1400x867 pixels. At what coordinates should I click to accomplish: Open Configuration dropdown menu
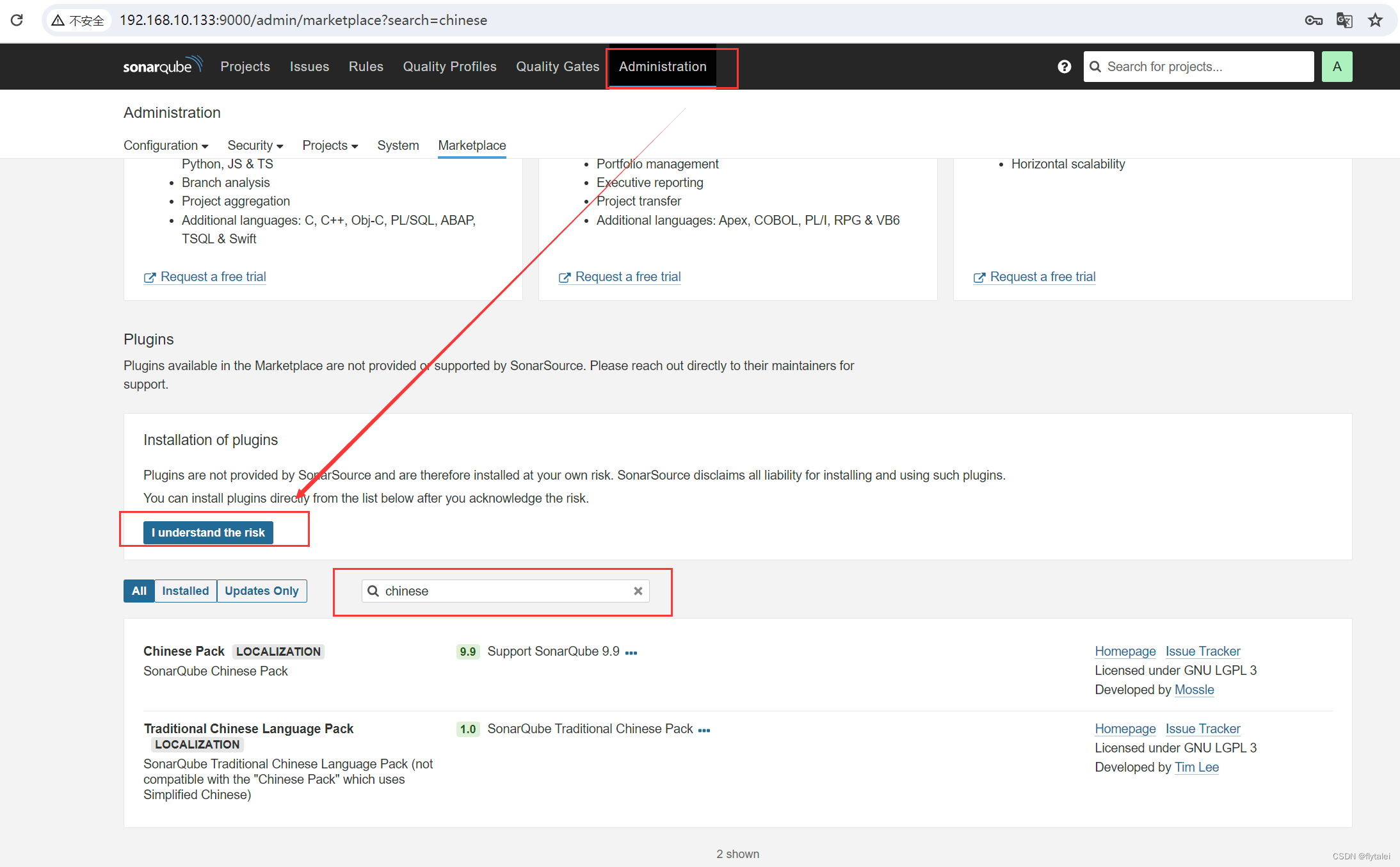pyautogui.click(x=166, y=145)
